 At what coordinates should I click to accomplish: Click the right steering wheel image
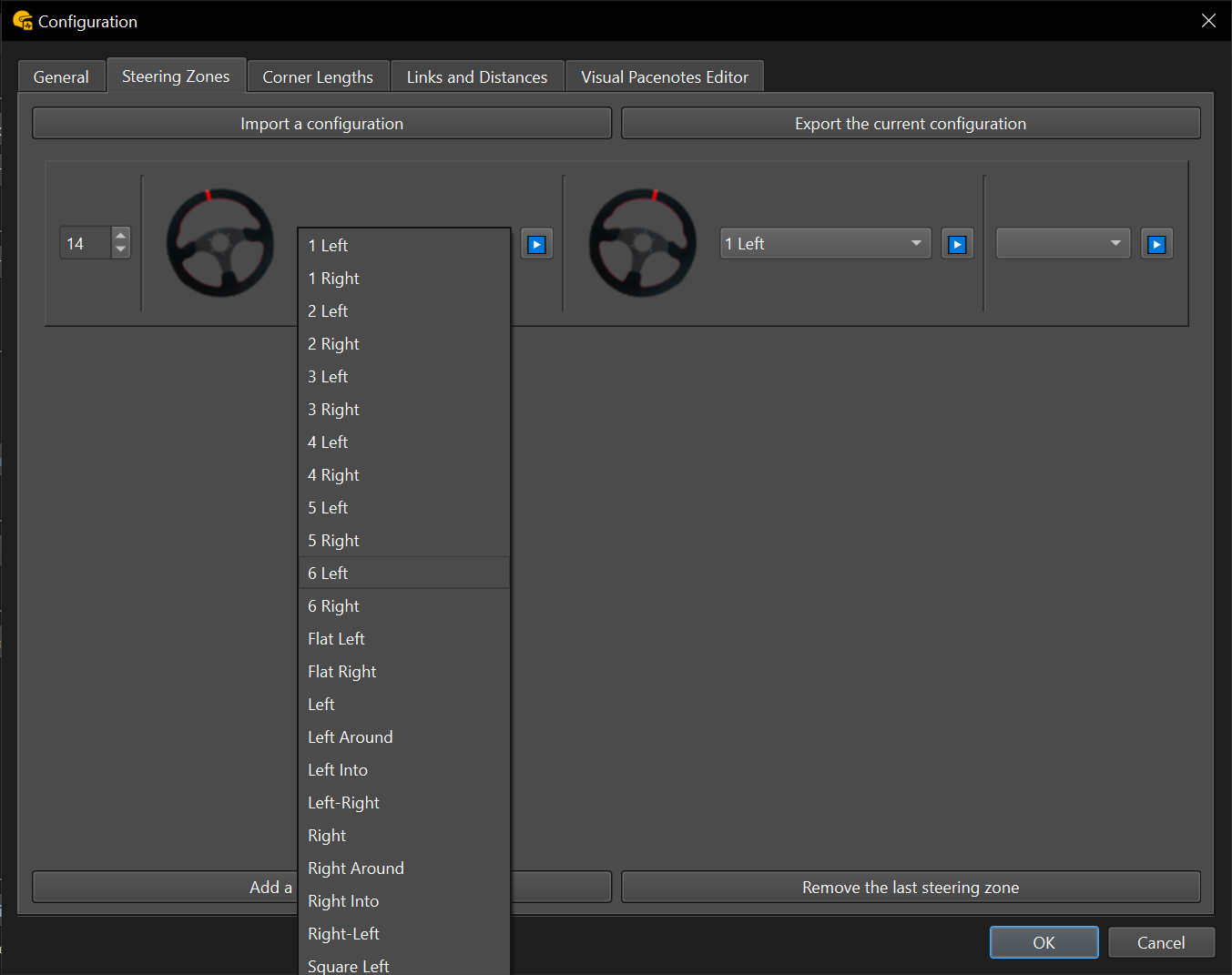tap(642, 243)
